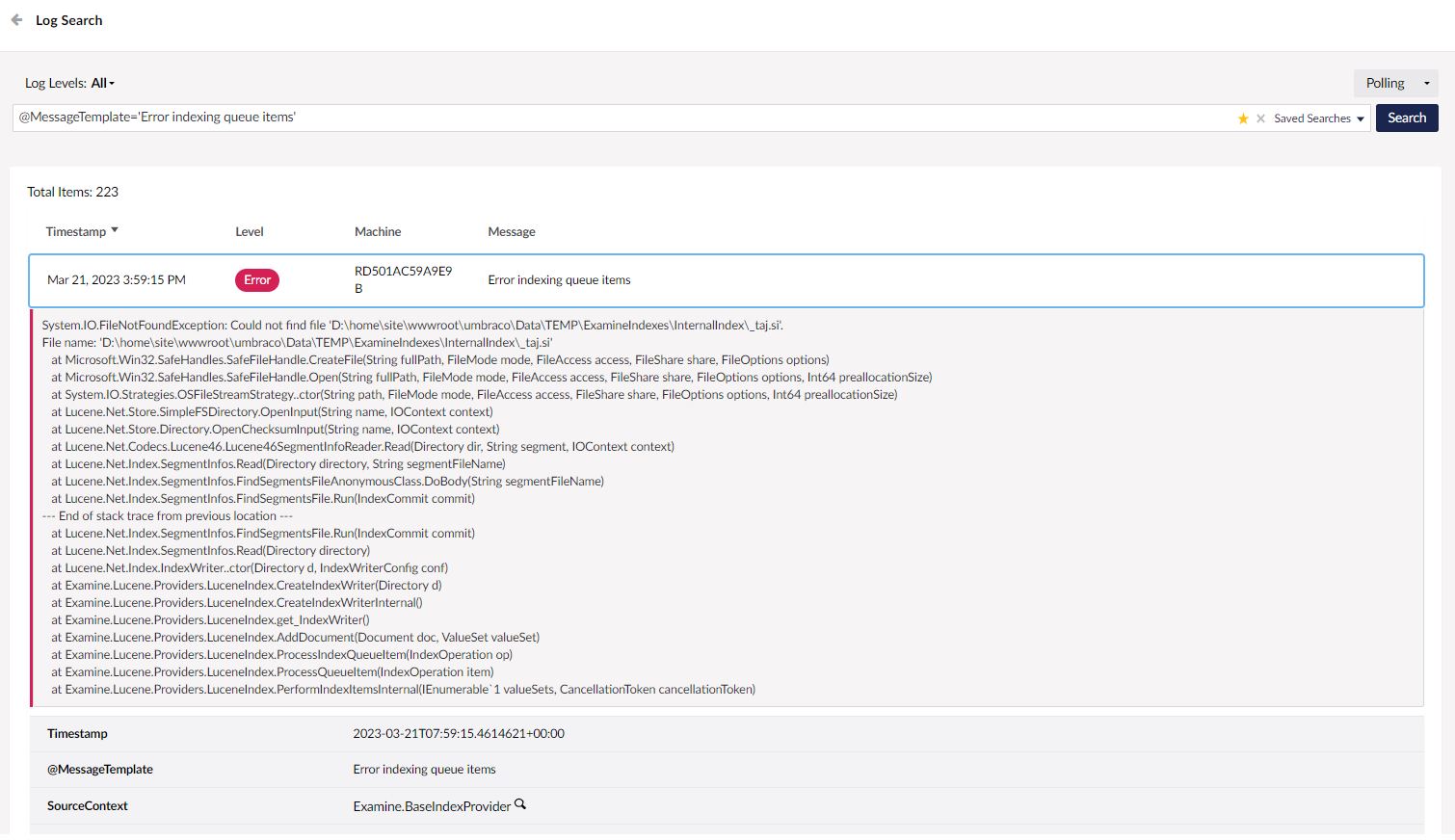1455x840 pixels.
Task: Click the Message column header
Action: 512,232
